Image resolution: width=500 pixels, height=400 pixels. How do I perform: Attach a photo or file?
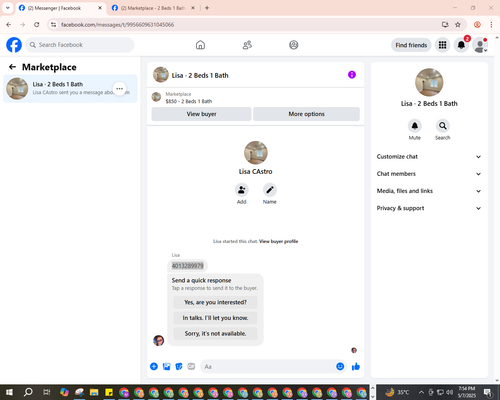pyautogui.click(x=166, y=367)
